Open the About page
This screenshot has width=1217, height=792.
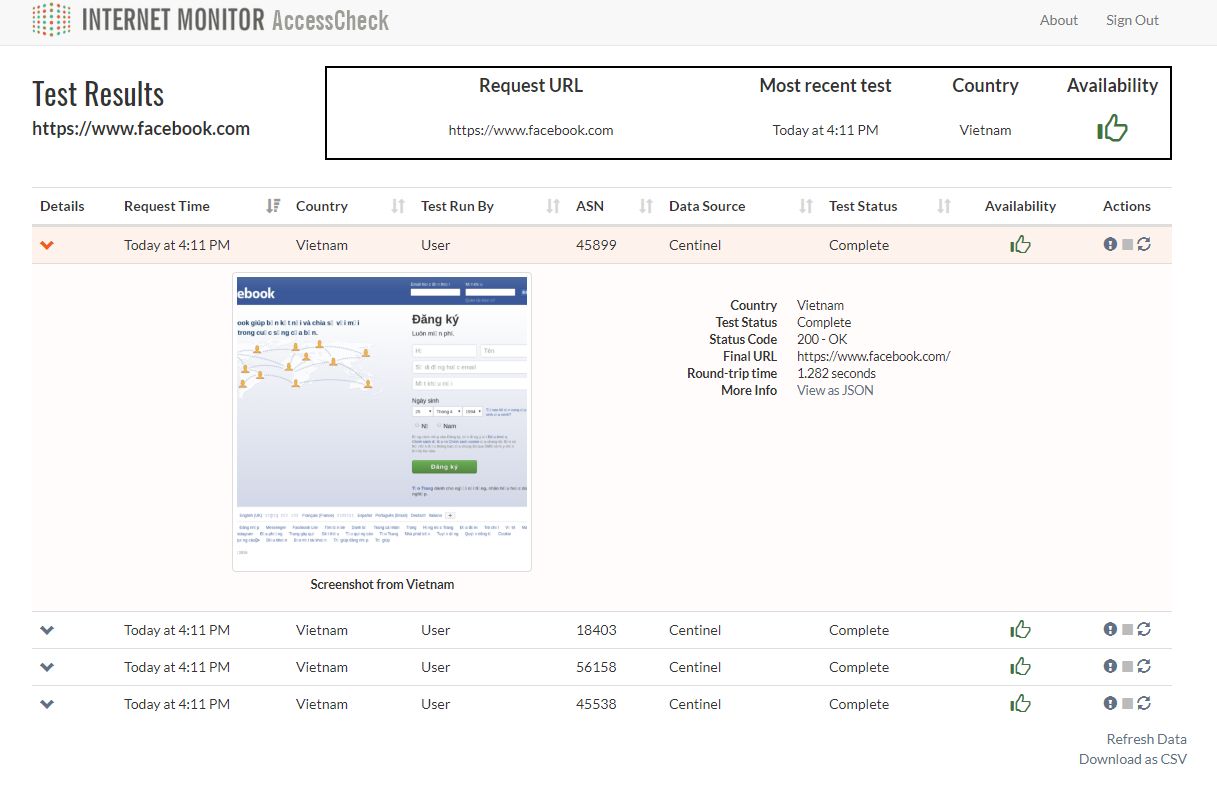[x=1059, y=20]
